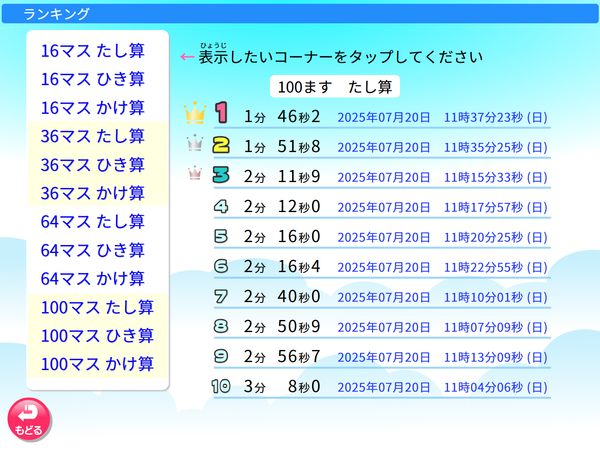Click timestamp 11時37分23秒 (日)

496,117
